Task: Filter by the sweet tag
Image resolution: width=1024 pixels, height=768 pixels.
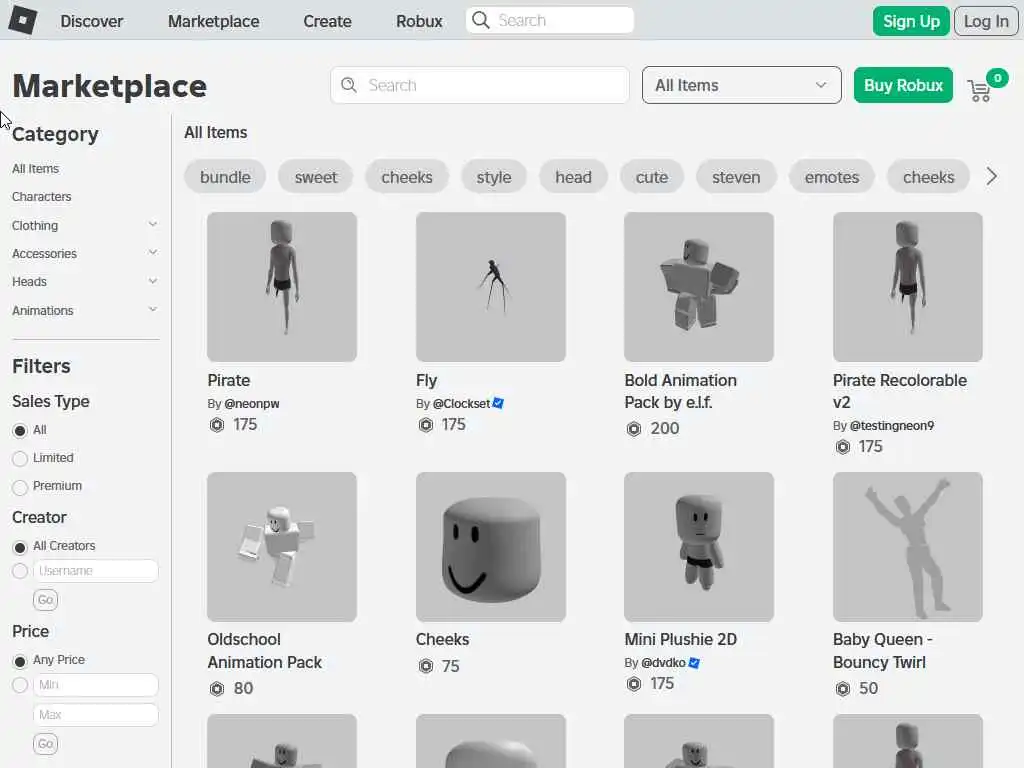Action: pos(315,177)
